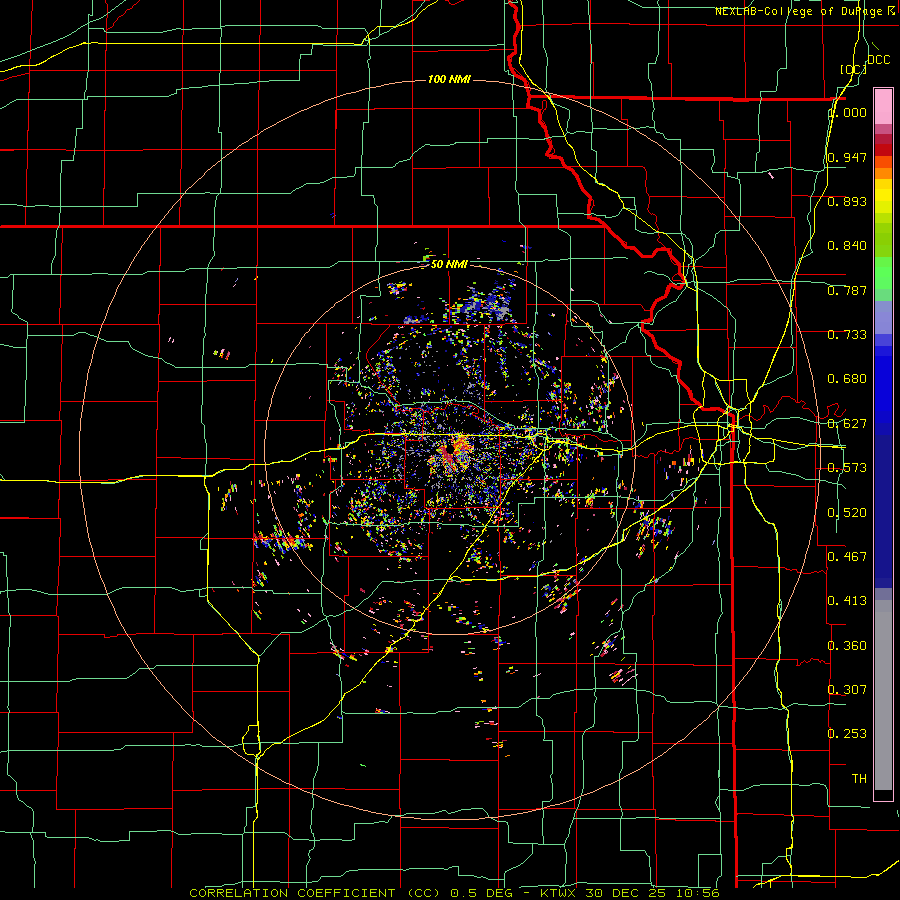Image resolution: width=900 pixels, height=900 pixels.
Task: Pick the light pink color band of the scale
Action: (883, 106)
